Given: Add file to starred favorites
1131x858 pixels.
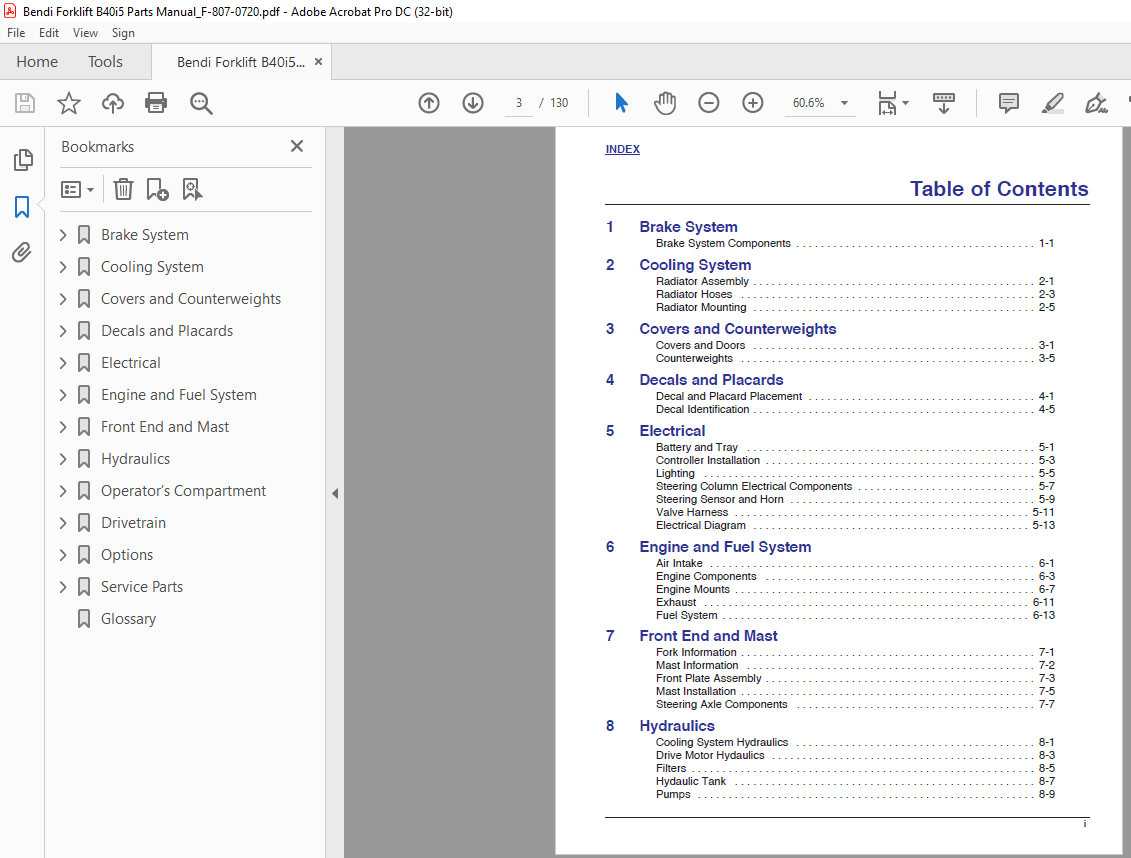Looking at the screenshot, I should pyautogui.click(x=69, y=103).
